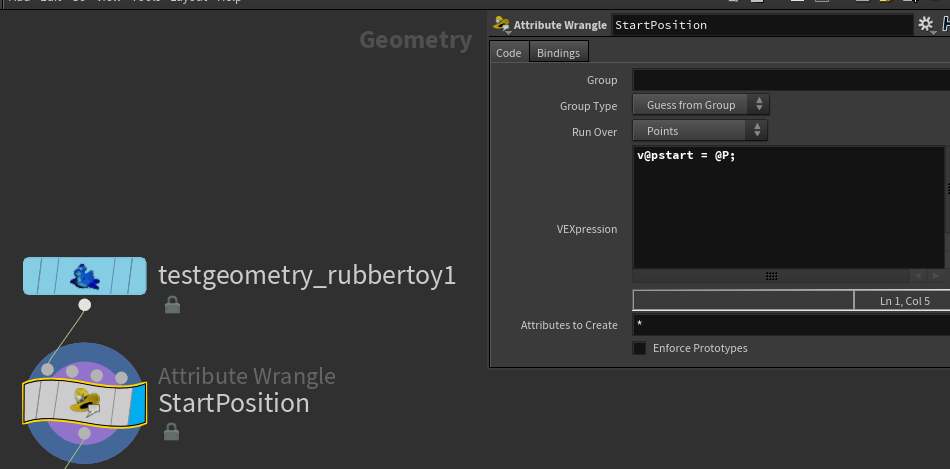The width and height of the screenshot is (950, 469).
Task: Click the editor scroll left arrow
Action: [918, 276]
